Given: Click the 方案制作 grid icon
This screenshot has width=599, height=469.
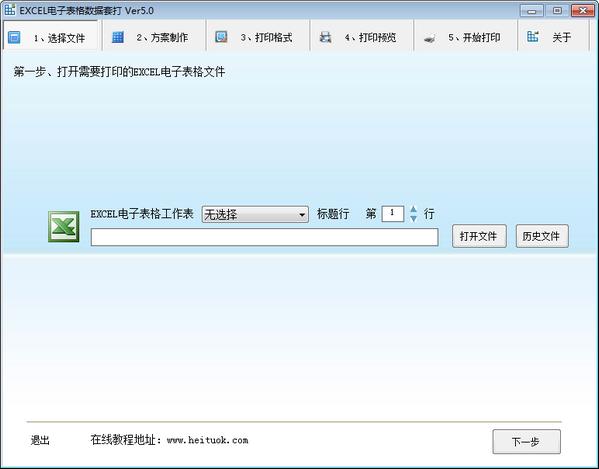Looking at the screenshot, I should (x=118, y=37).
